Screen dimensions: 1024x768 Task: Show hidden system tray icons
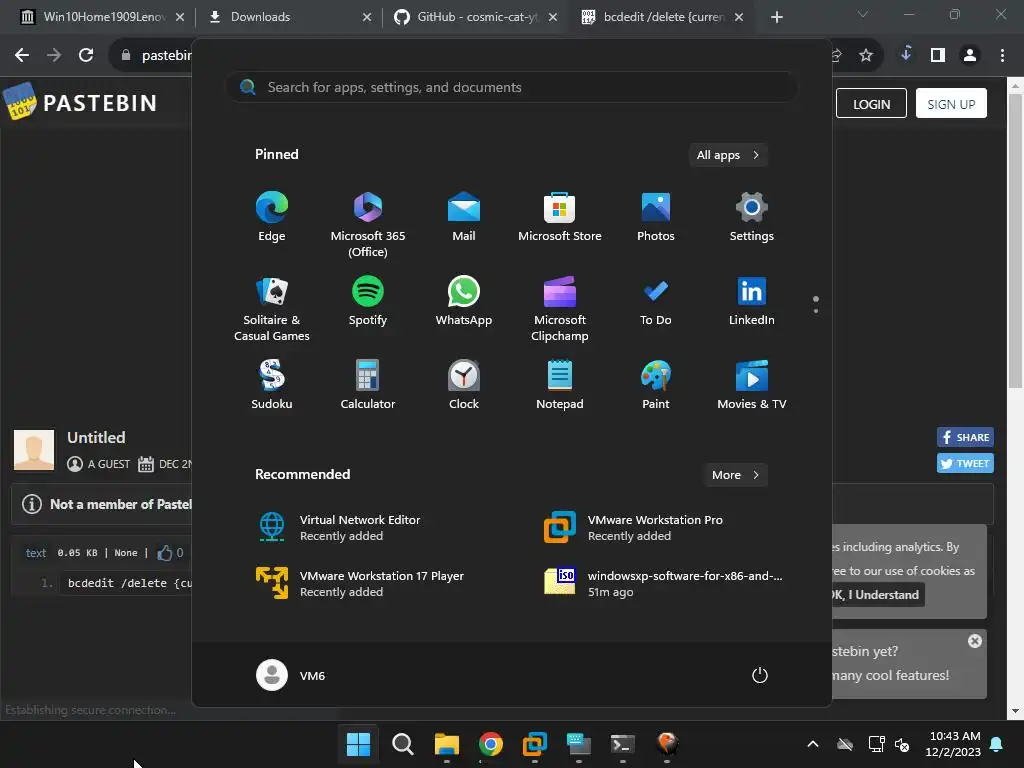[x=812, y=744]
